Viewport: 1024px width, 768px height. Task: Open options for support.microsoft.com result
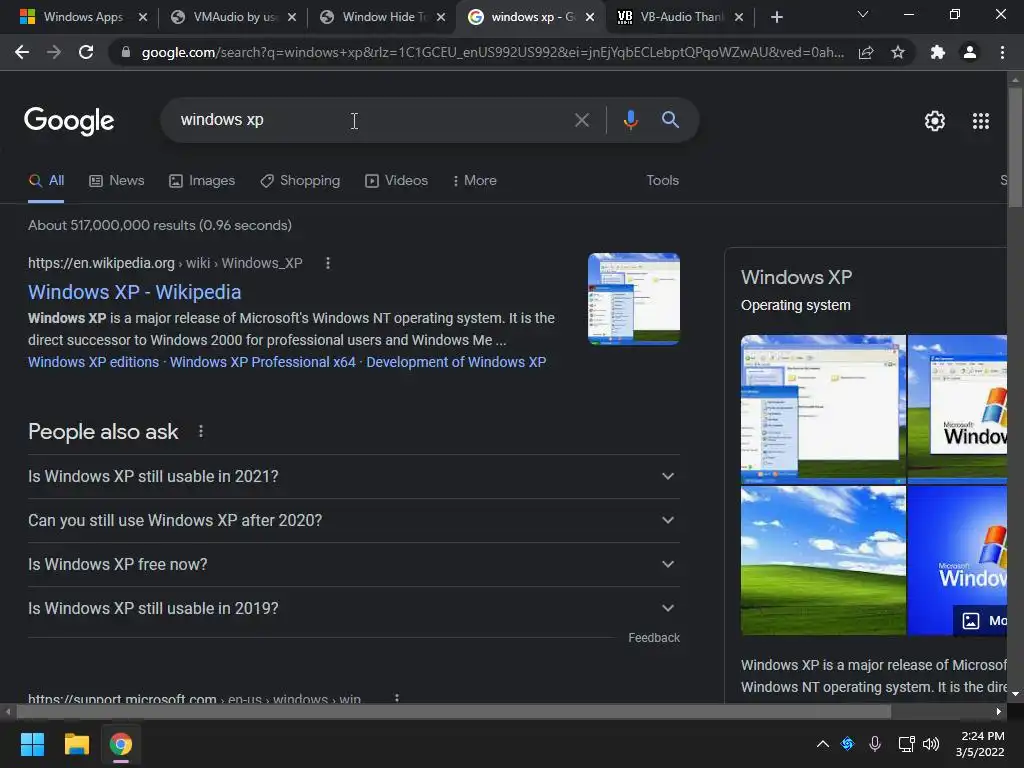tap(396, 697)
